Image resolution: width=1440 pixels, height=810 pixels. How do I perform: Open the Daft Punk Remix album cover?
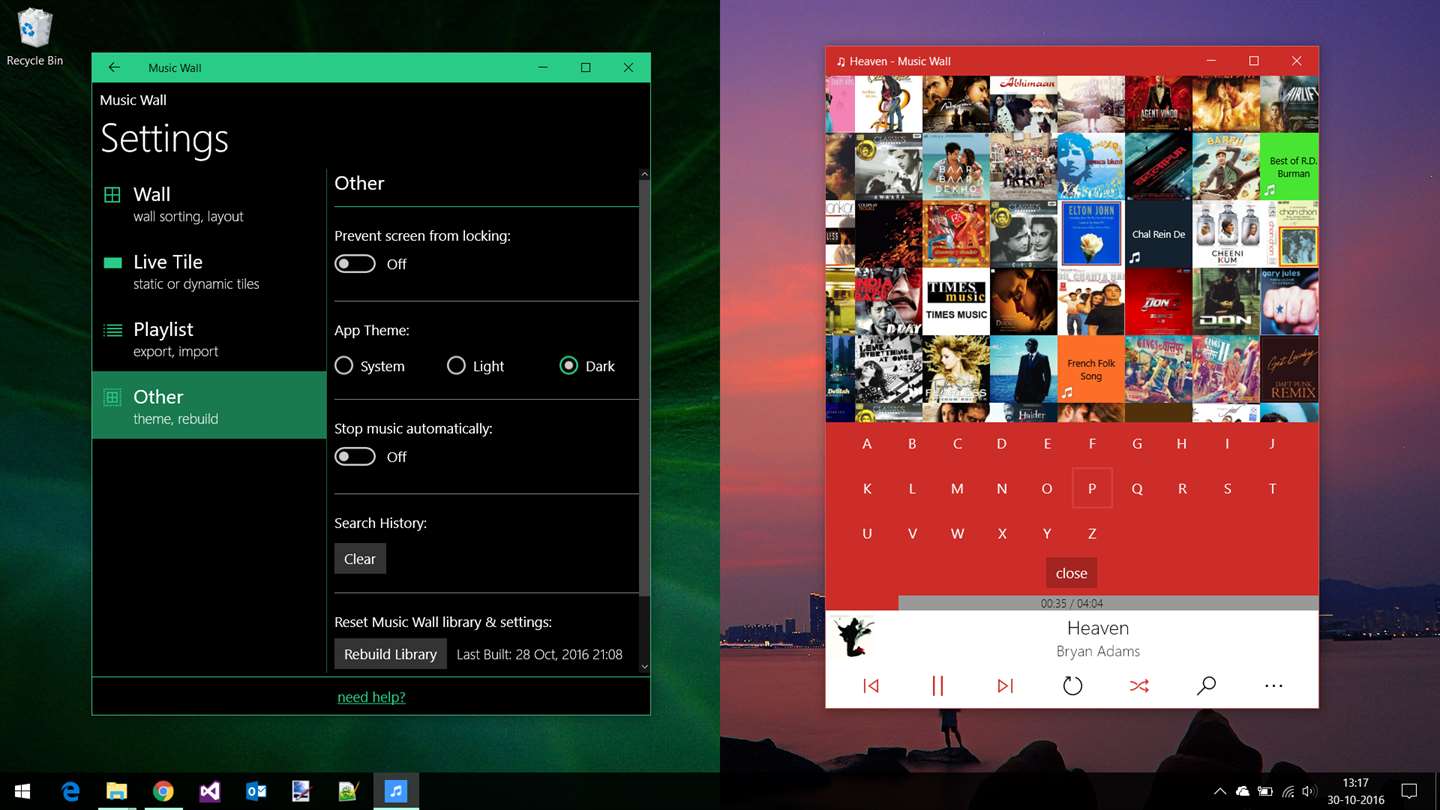1289,369
